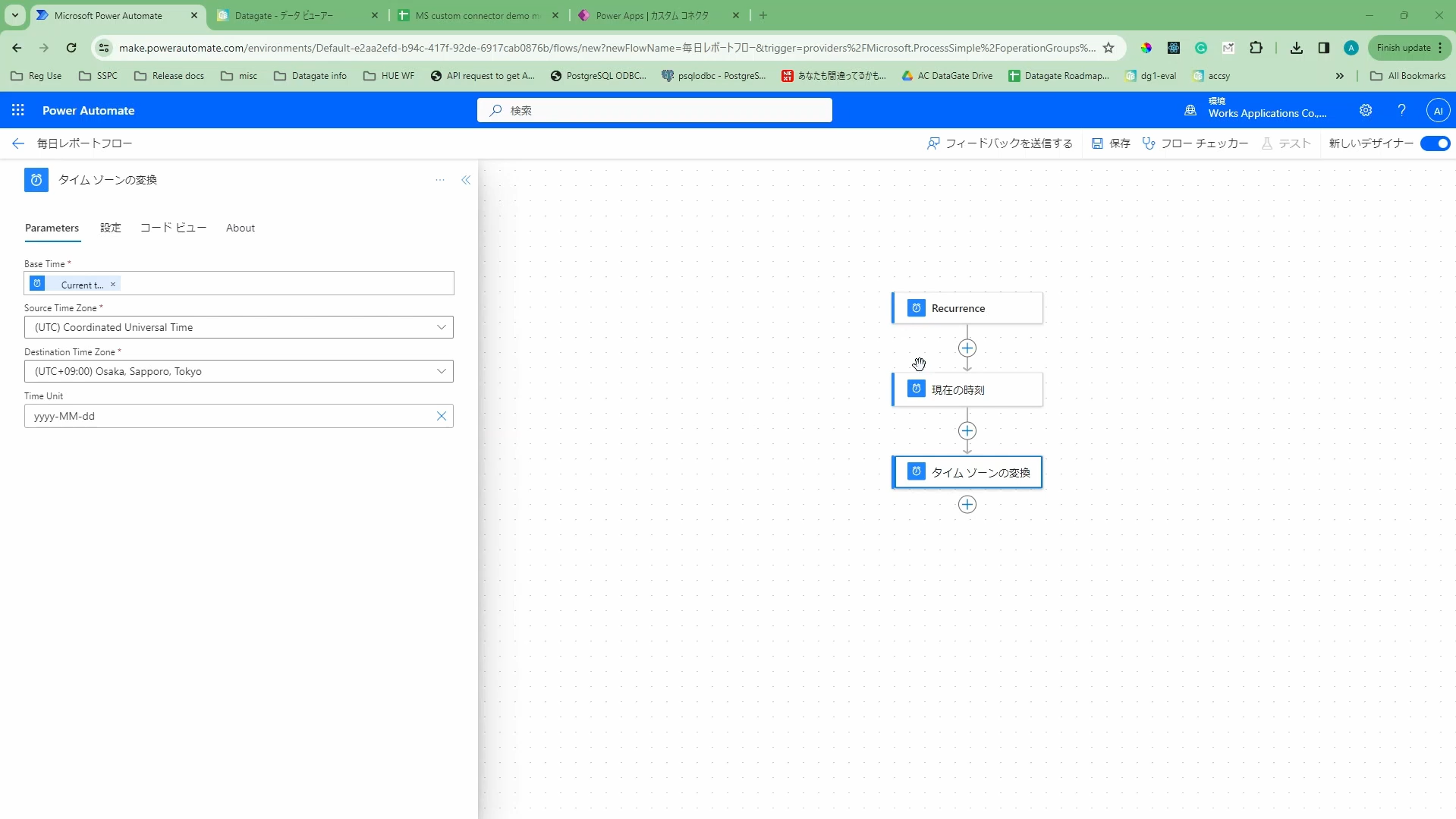
Task: Add a step after Recurrence
Action: click(967, 348)
